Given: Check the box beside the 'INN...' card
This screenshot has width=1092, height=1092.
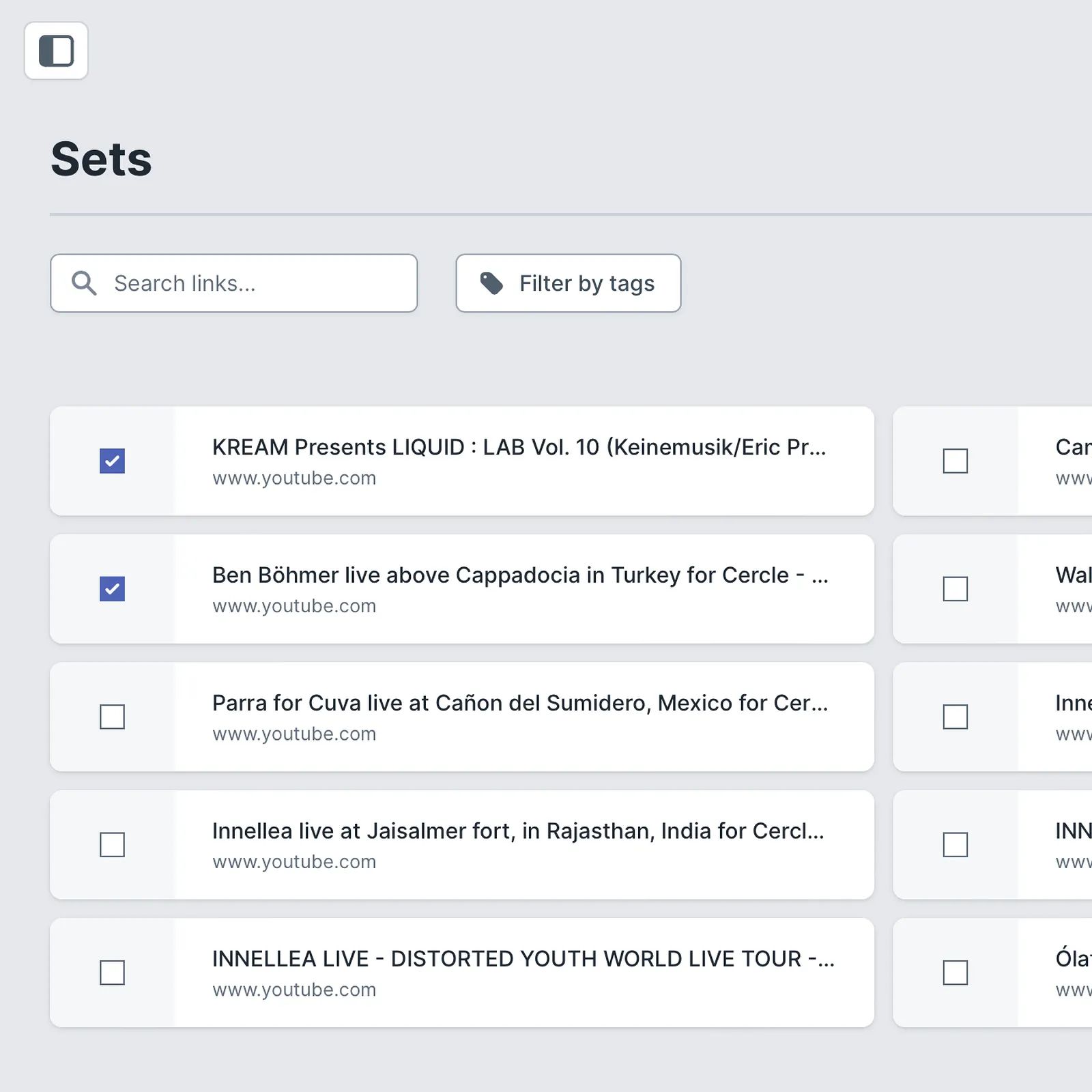Looking at the screenshot, I should 955,845.
